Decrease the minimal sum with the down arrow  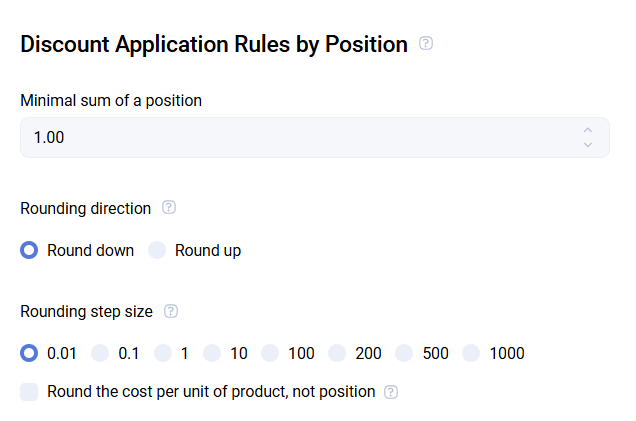click(588, 145)
